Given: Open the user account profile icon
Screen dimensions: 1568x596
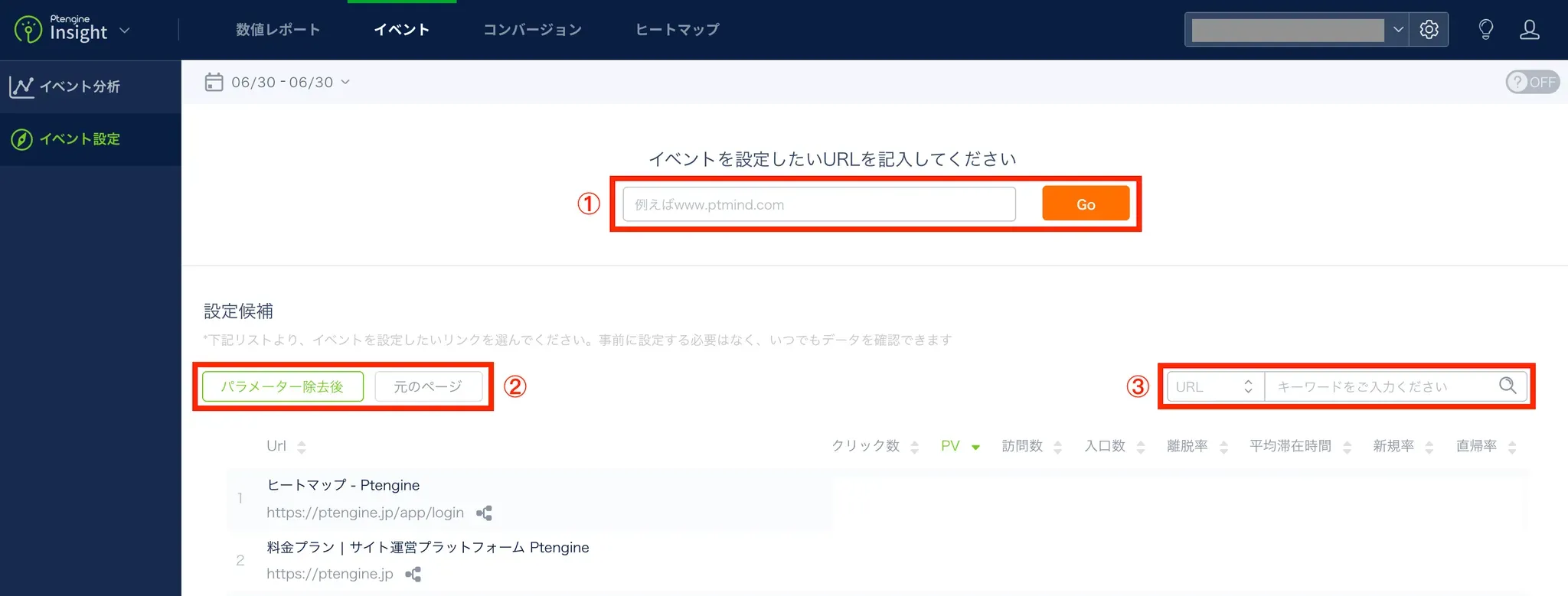Looking at the screenshot, I should click(1529, 30).
